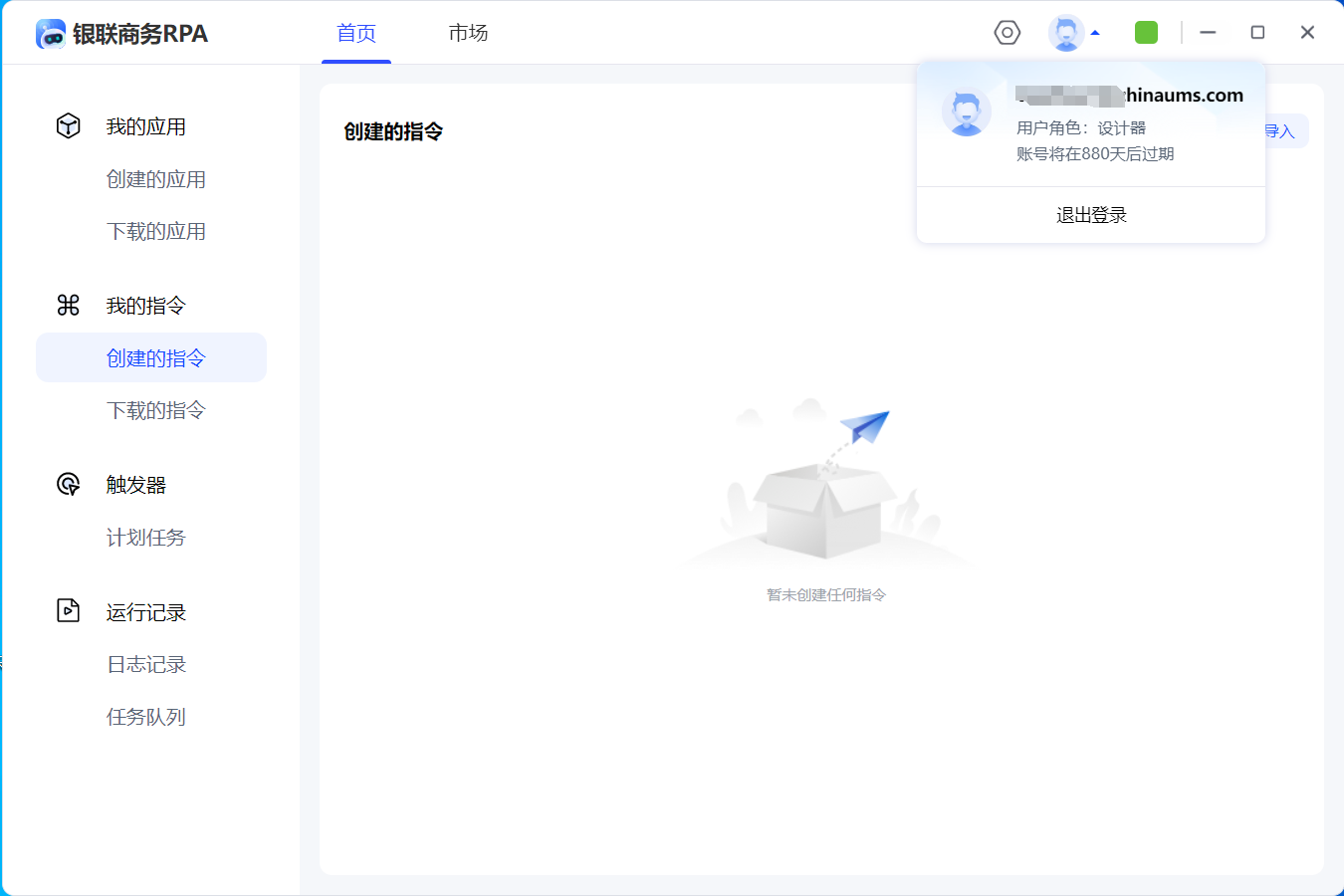Collapse account dropdown using the blue arrow

pyautogui.click(x=1095, y=33)
